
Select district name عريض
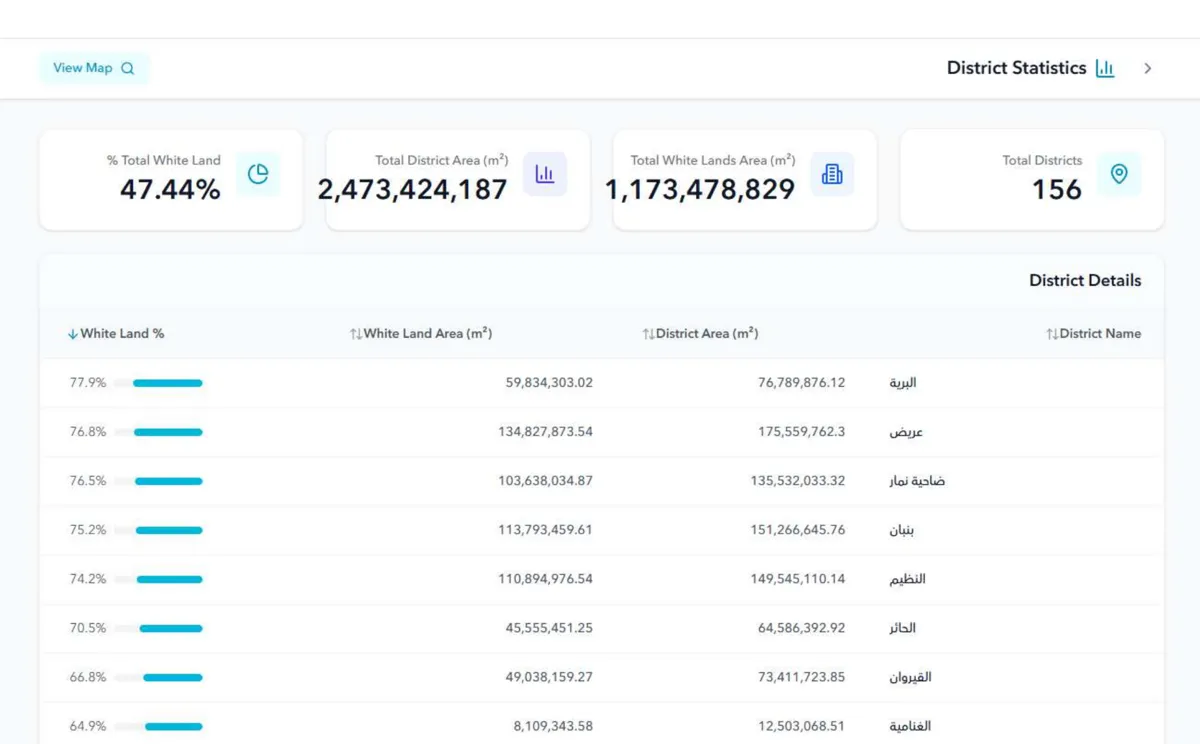click(906, 432)
